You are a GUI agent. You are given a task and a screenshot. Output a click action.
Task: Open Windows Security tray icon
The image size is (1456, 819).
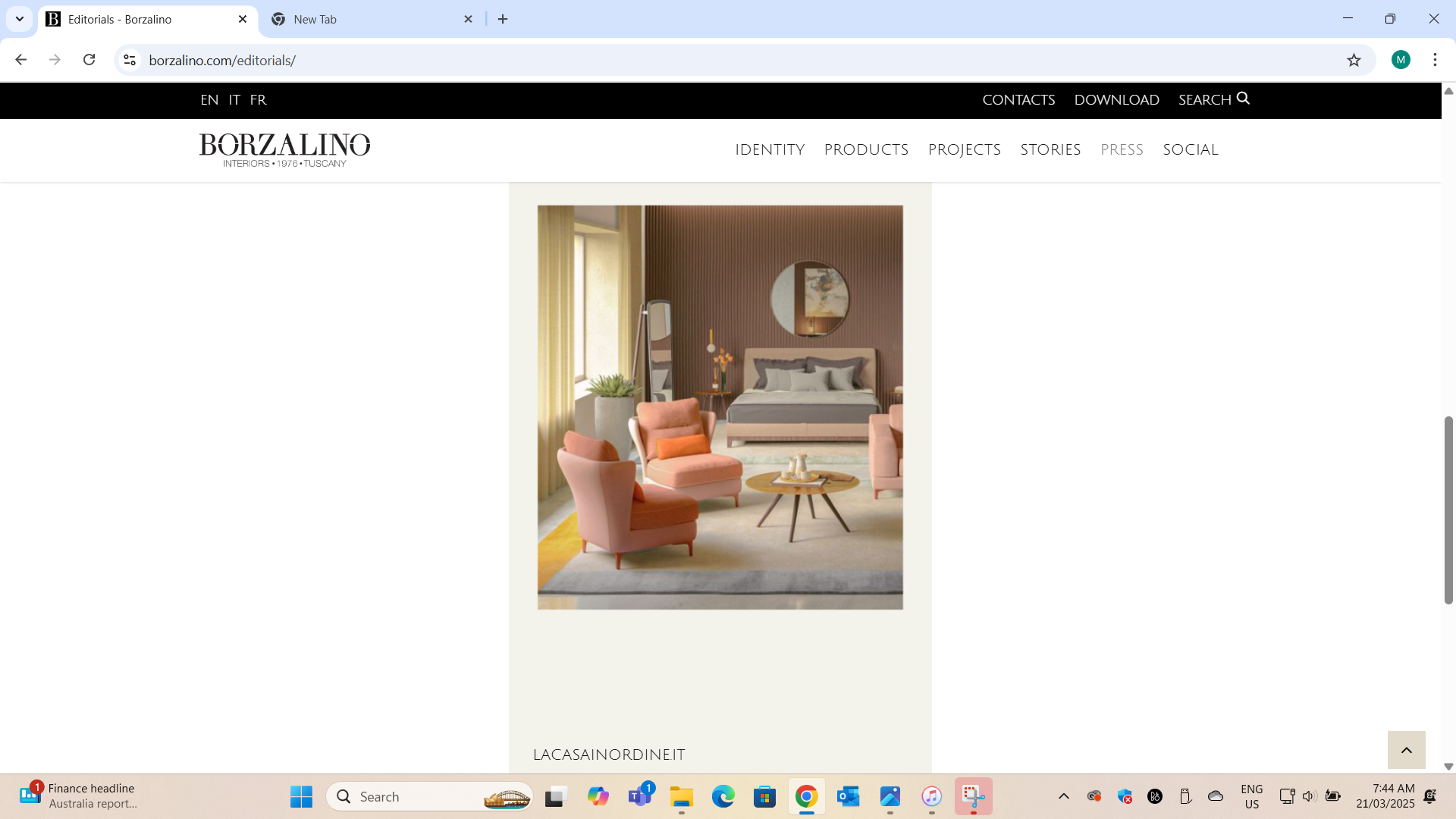click(1125, 796)
